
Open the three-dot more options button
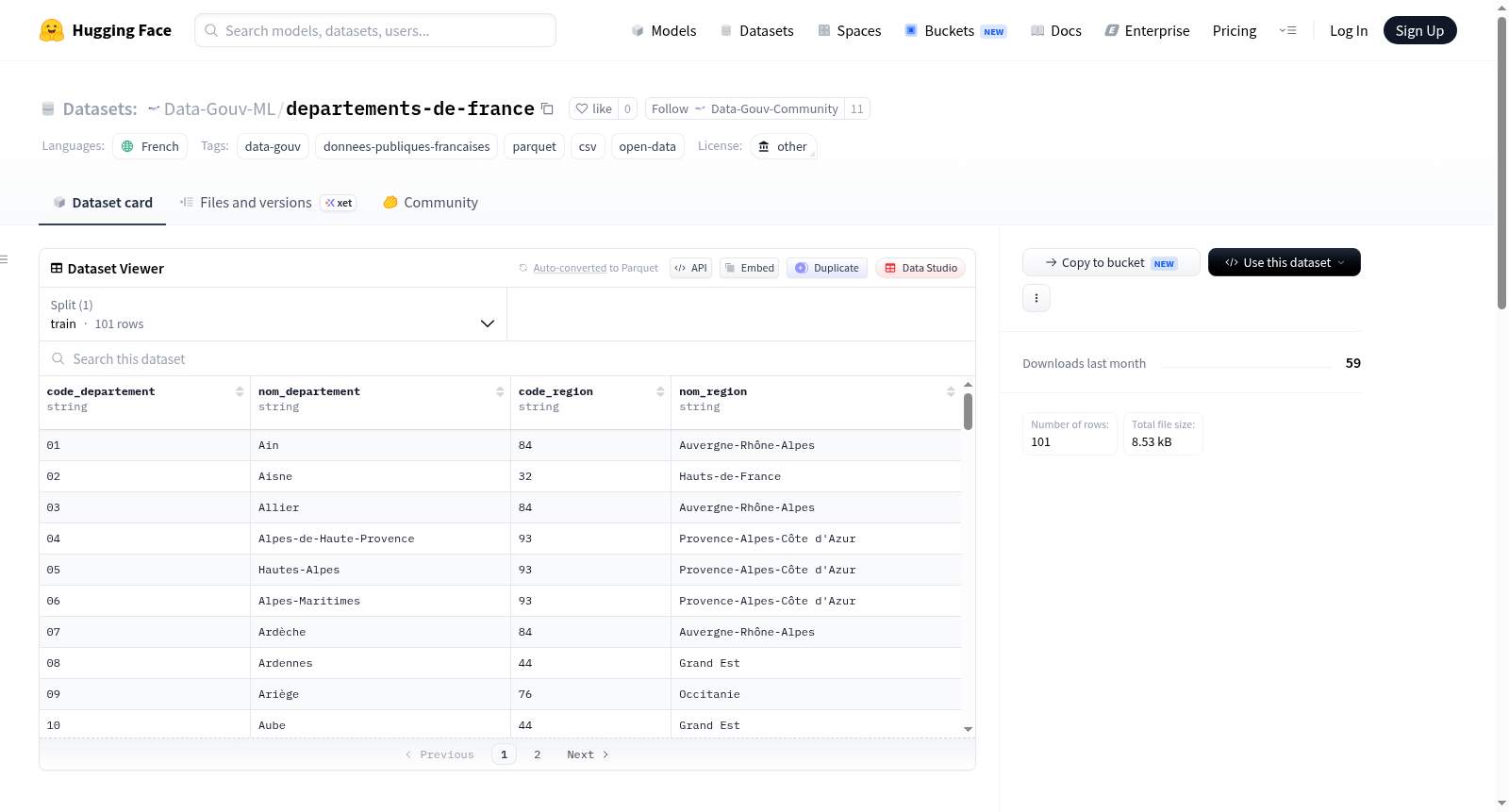point(1036,298)
